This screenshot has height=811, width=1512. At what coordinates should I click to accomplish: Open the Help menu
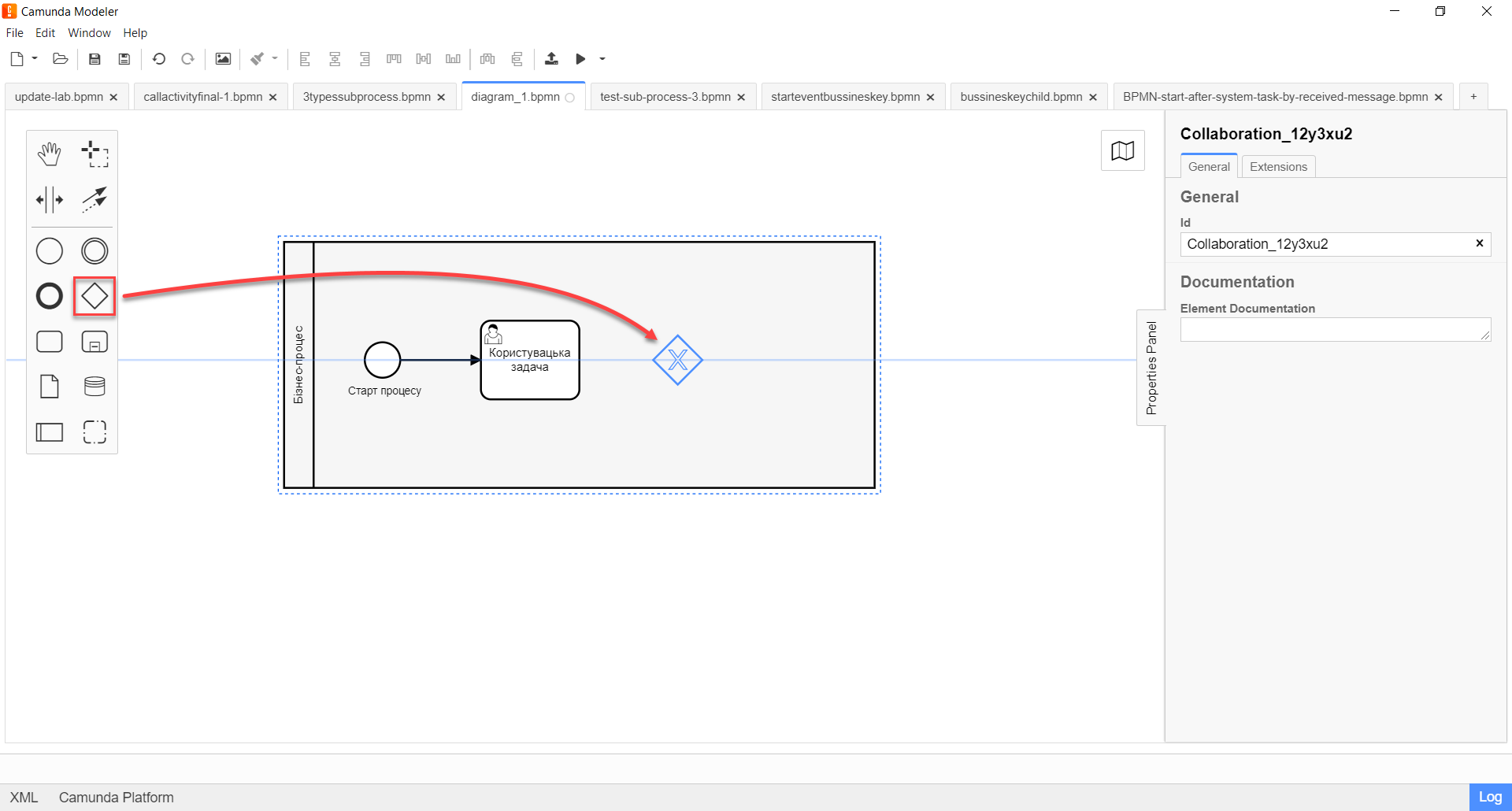pos(135,33)
